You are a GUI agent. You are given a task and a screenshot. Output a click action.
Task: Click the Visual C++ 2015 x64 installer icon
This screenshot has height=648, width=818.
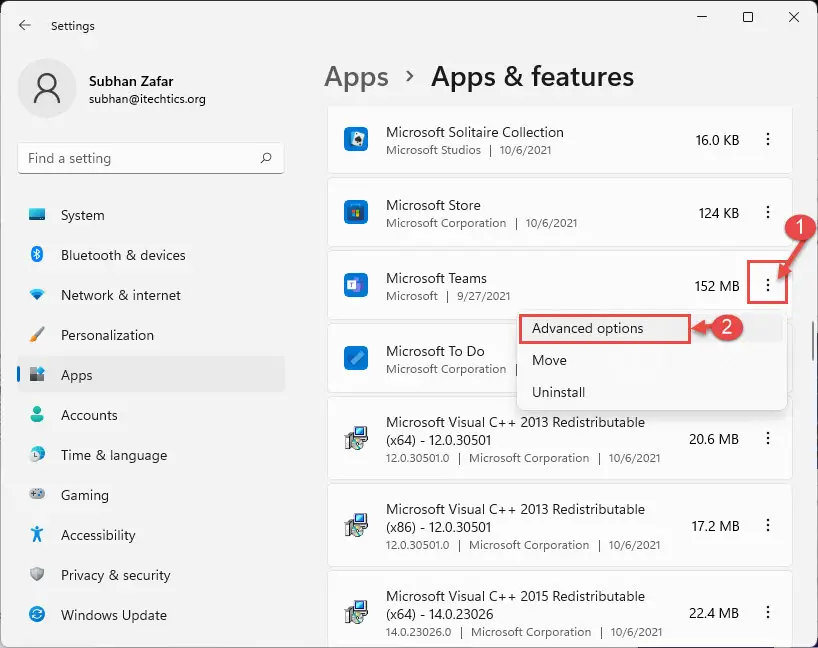(x=356, y=612)
